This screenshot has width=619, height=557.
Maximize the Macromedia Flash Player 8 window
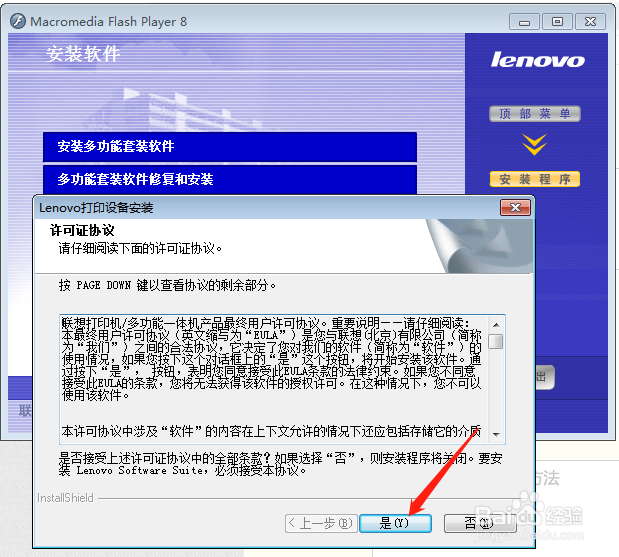click(x=557, y=22)
